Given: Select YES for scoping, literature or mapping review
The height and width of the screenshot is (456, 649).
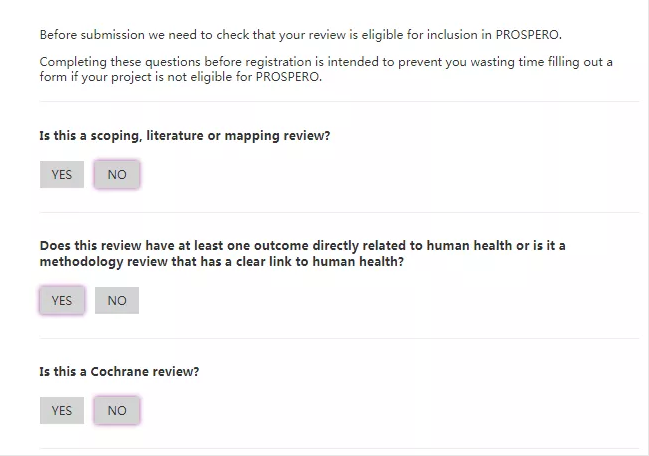Looking at the screenshot, I should point(61,174).
